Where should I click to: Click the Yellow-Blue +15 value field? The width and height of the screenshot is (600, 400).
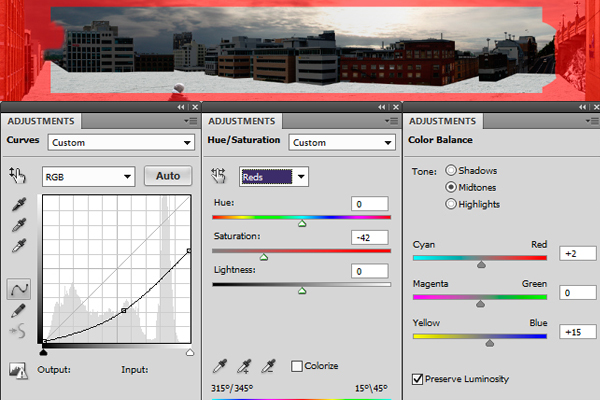pos(578,332)
